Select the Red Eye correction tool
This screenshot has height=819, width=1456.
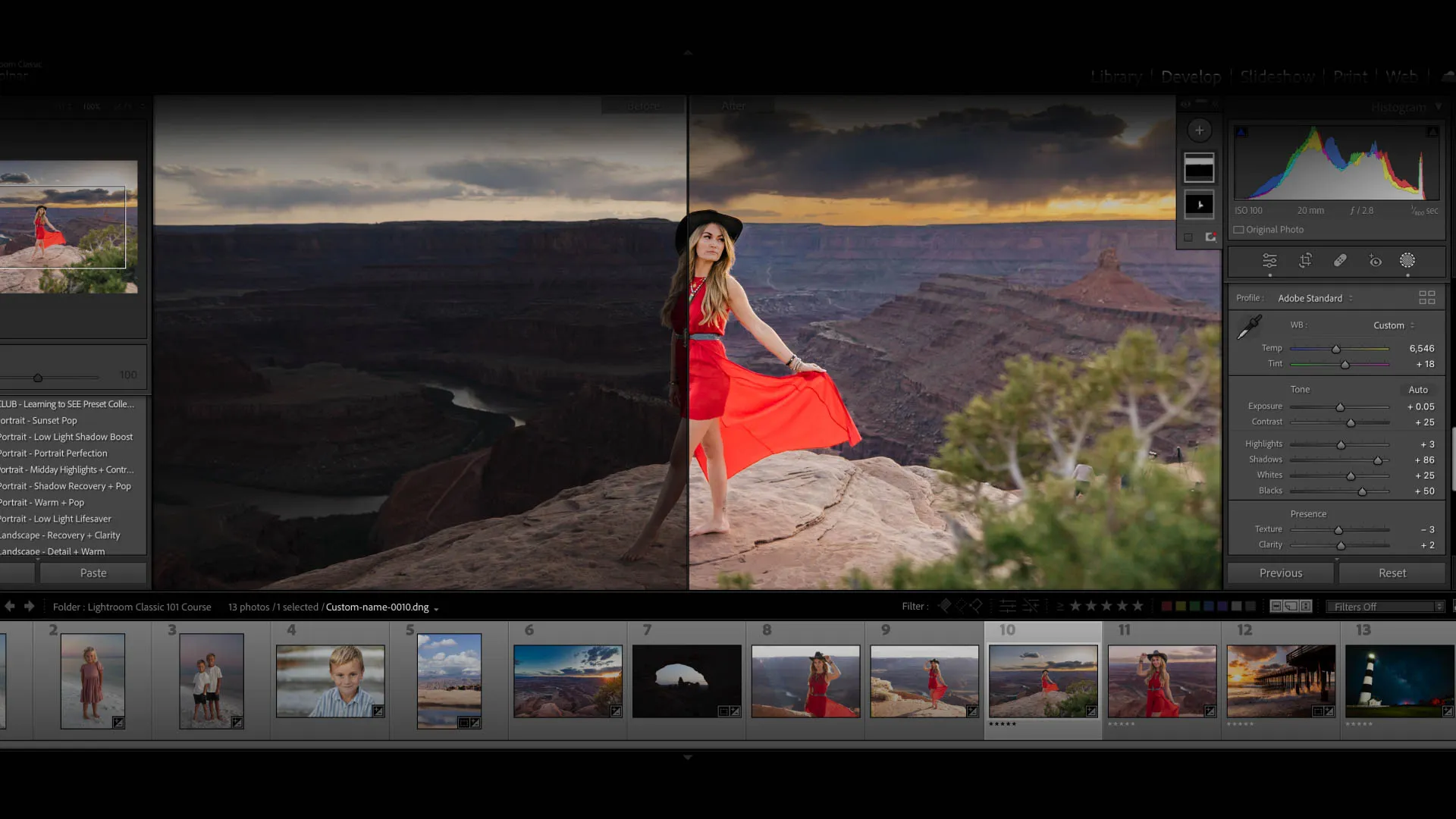1375,261
